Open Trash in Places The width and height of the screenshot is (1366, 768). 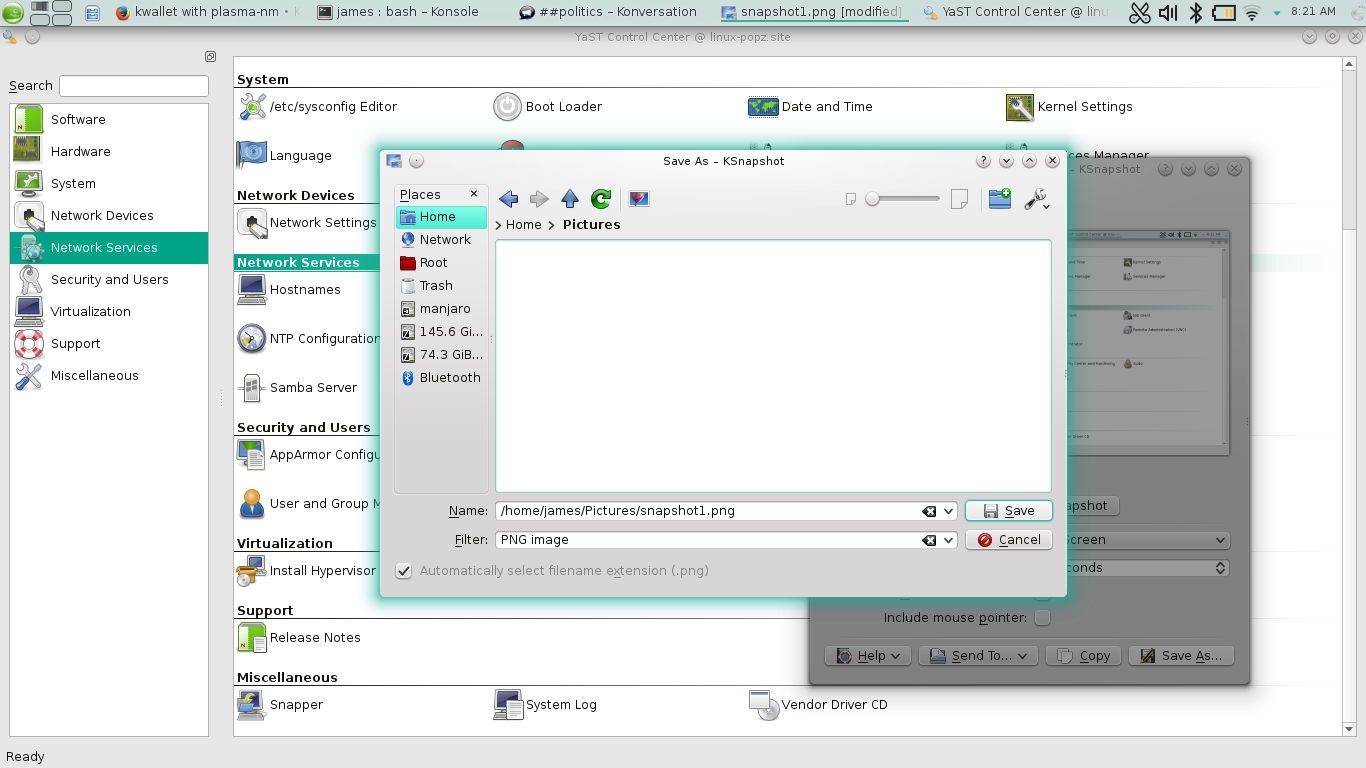[441, 286]
